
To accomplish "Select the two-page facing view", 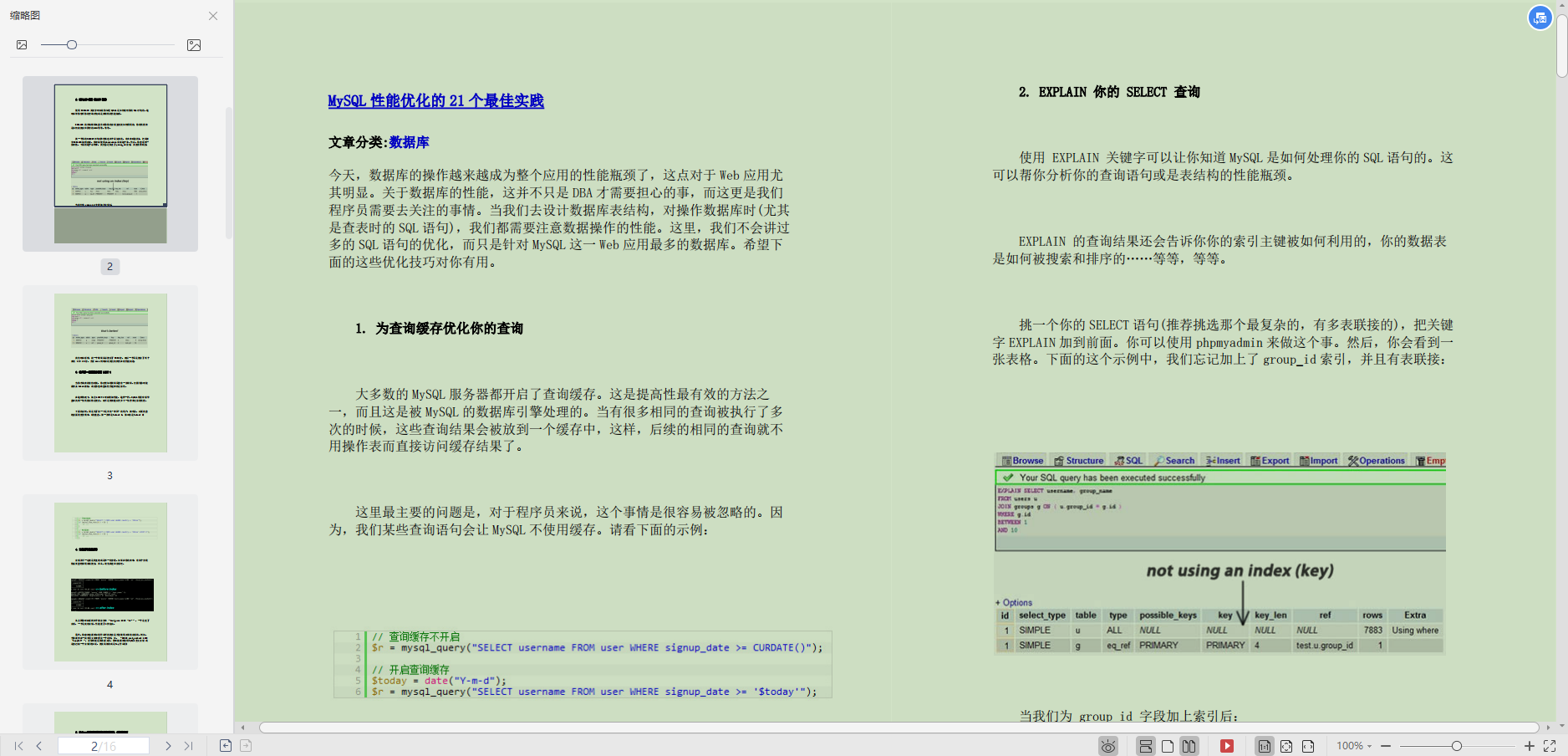I will pos(1188,746).
